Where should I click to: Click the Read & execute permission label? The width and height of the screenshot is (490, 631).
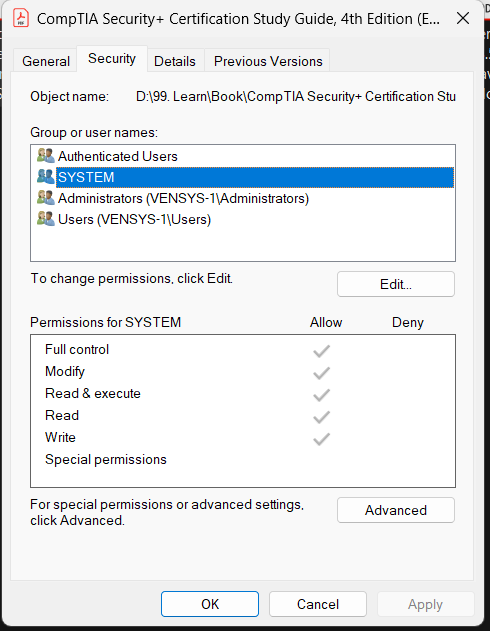pos(93,393)
